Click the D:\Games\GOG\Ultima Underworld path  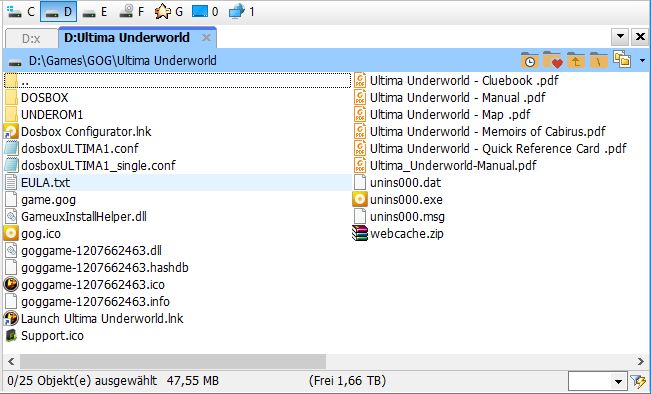coord(122,61)
